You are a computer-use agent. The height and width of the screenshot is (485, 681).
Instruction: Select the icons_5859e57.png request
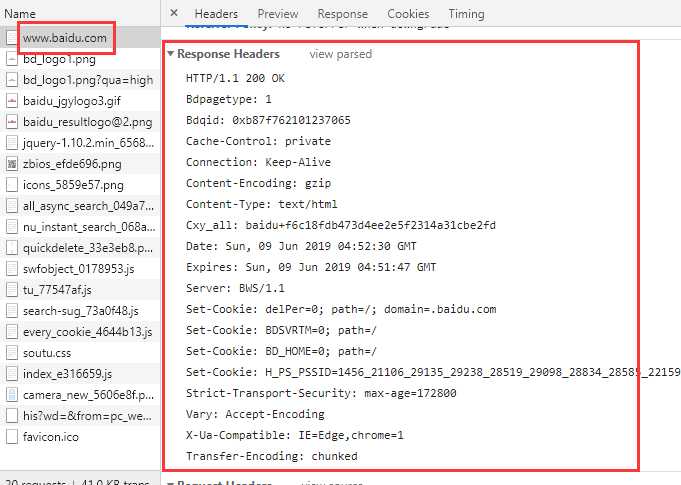(73, 185)
